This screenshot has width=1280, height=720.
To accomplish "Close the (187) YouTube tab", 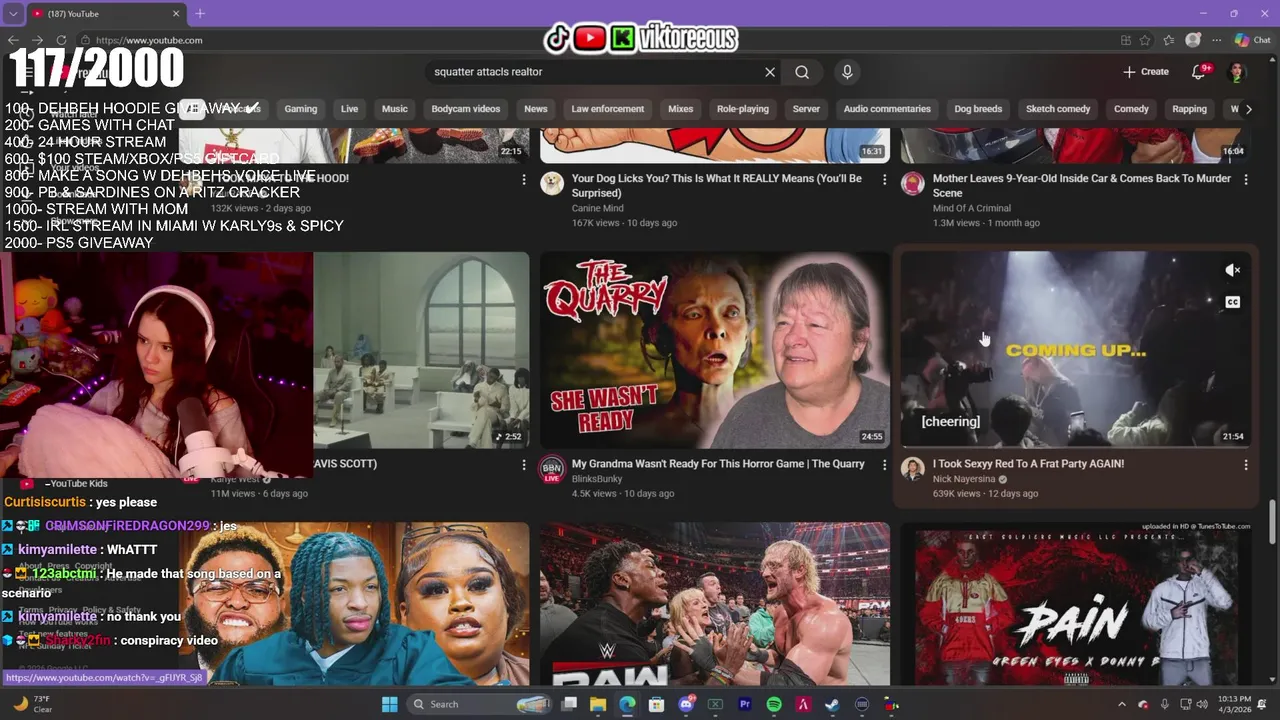I will pos(176,14).
